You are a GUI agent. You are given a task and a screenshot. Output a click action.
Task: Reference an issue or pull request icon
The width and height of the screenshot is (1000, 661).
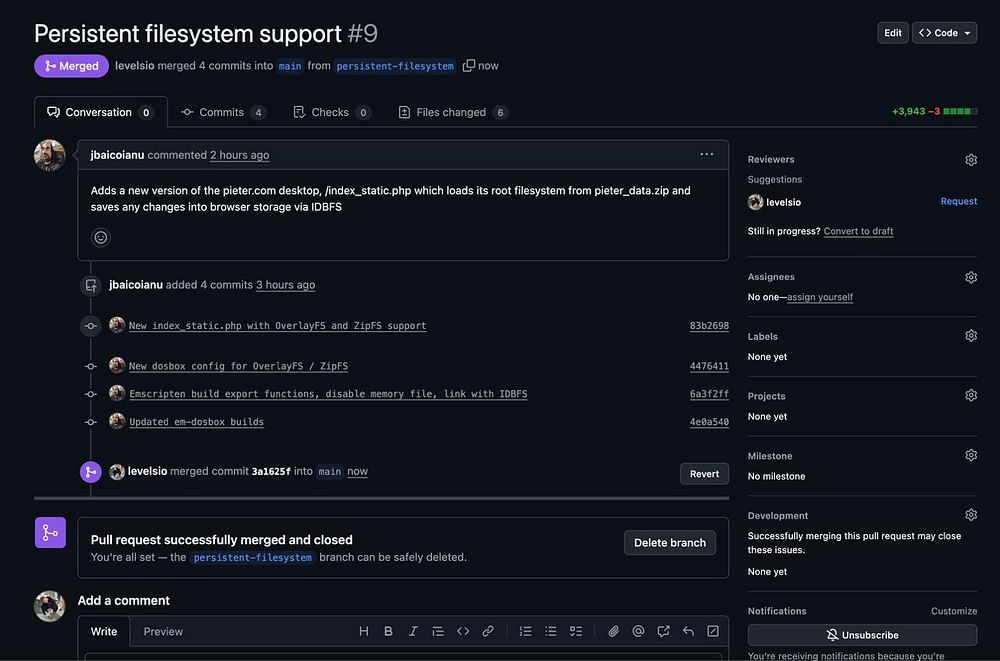click(x=663, y=631)
